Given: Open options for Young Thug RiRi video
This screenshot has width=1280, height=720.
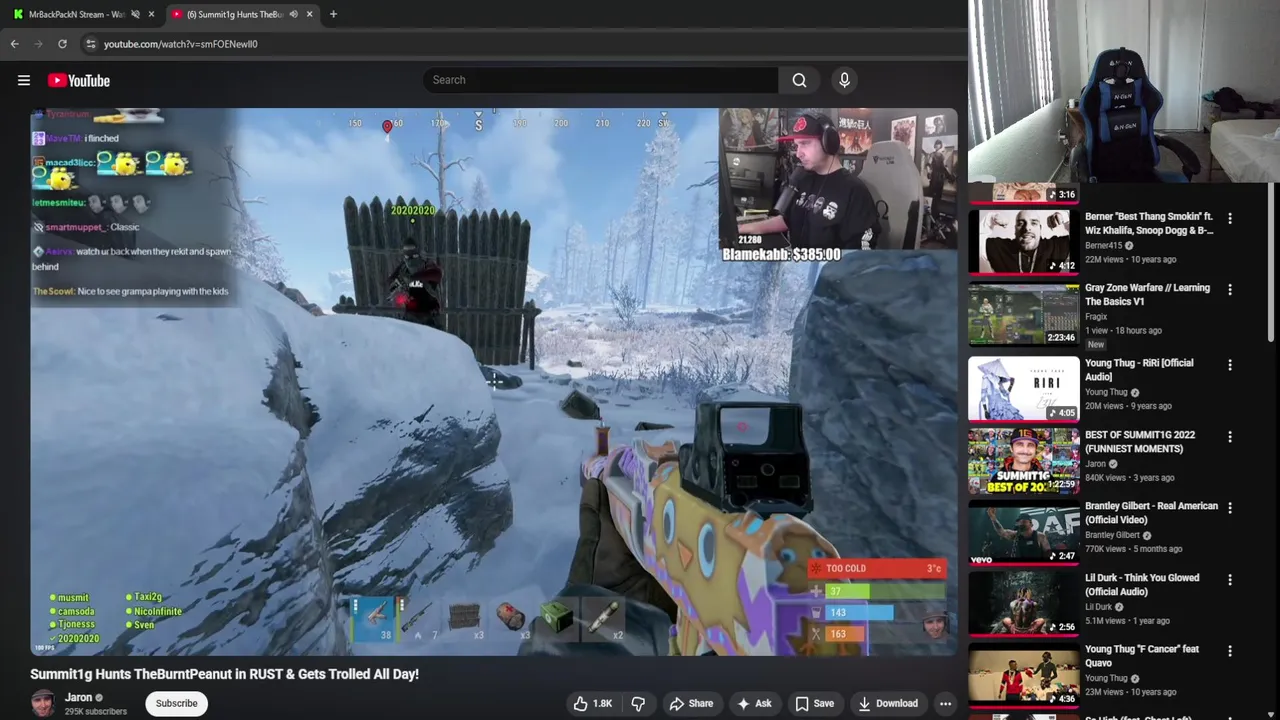Looking at the screenshot, I should click(1230, 365).
